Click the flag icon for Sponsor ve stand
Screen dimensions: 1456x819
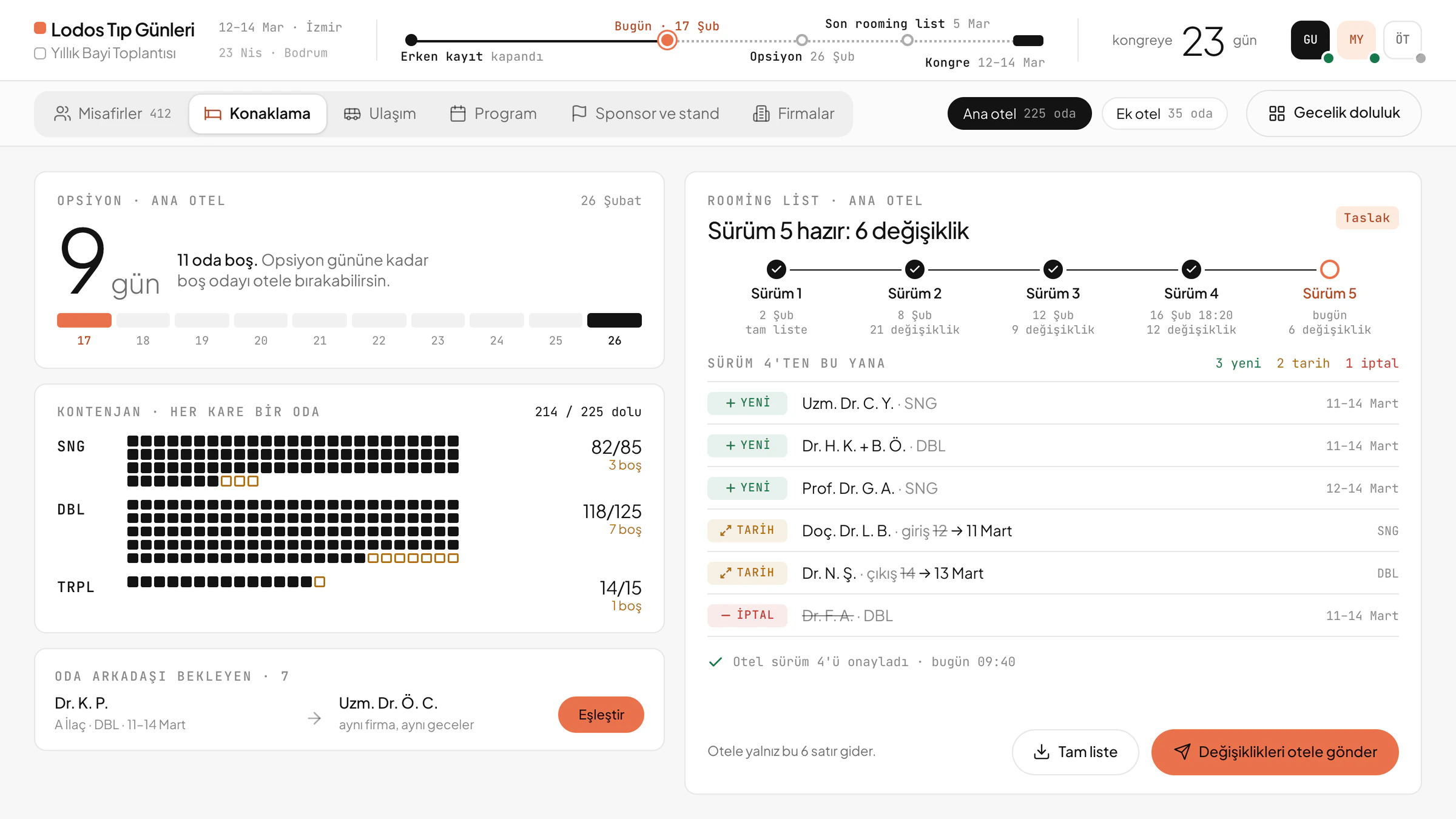coord(579,113)
